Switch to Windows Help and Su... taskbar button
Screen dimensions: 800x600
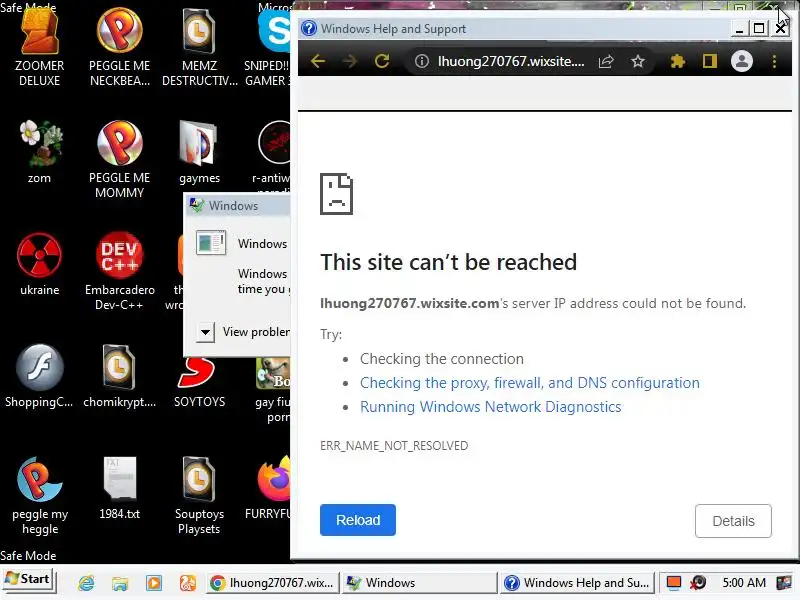[x=579, y=583]
